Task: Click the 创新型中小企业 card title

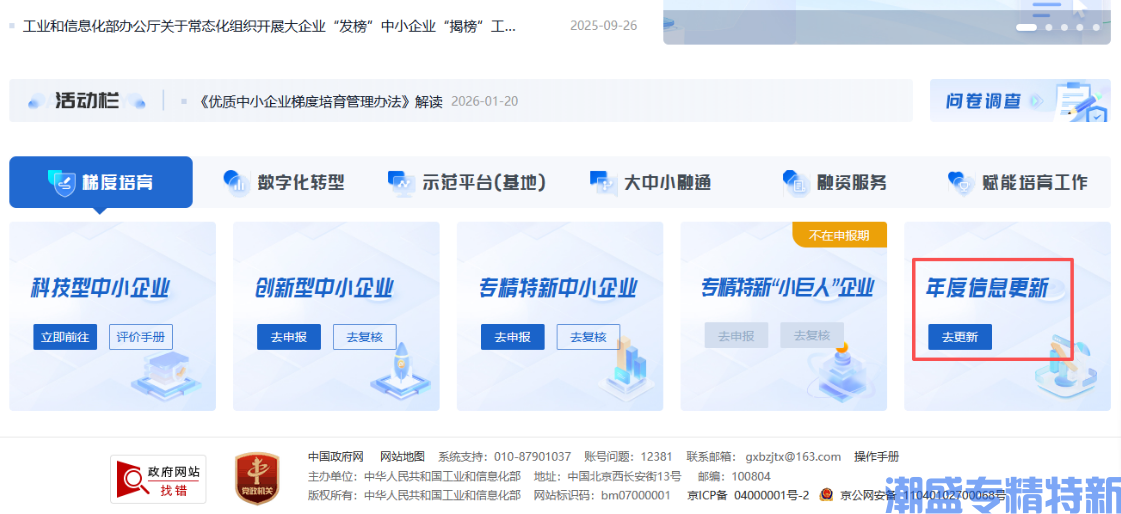Action: [x=325, y=289]
